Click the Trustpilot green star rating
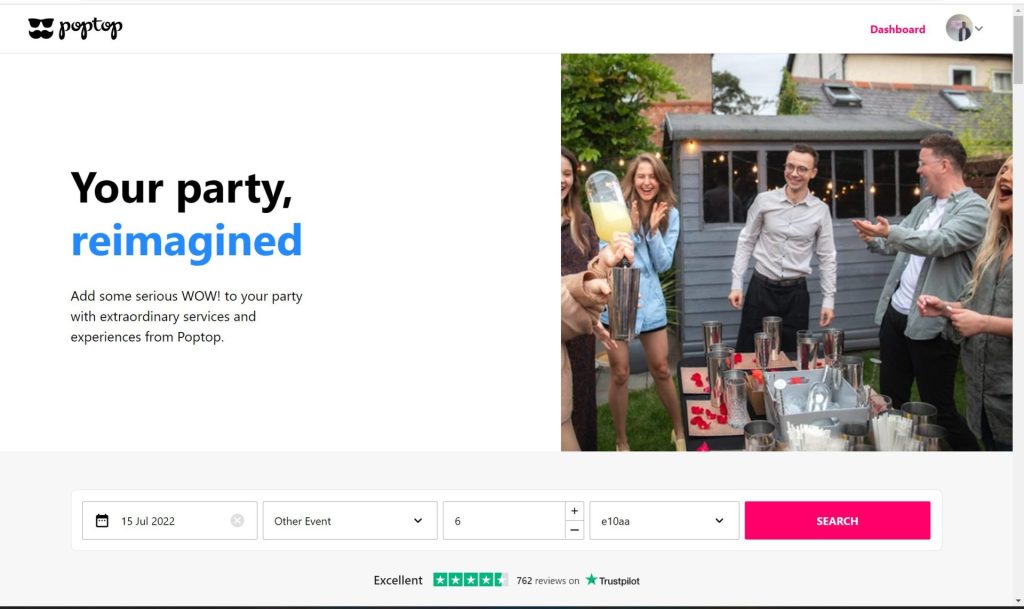Viewport: 1024px width, 609px height. (470, 580)
